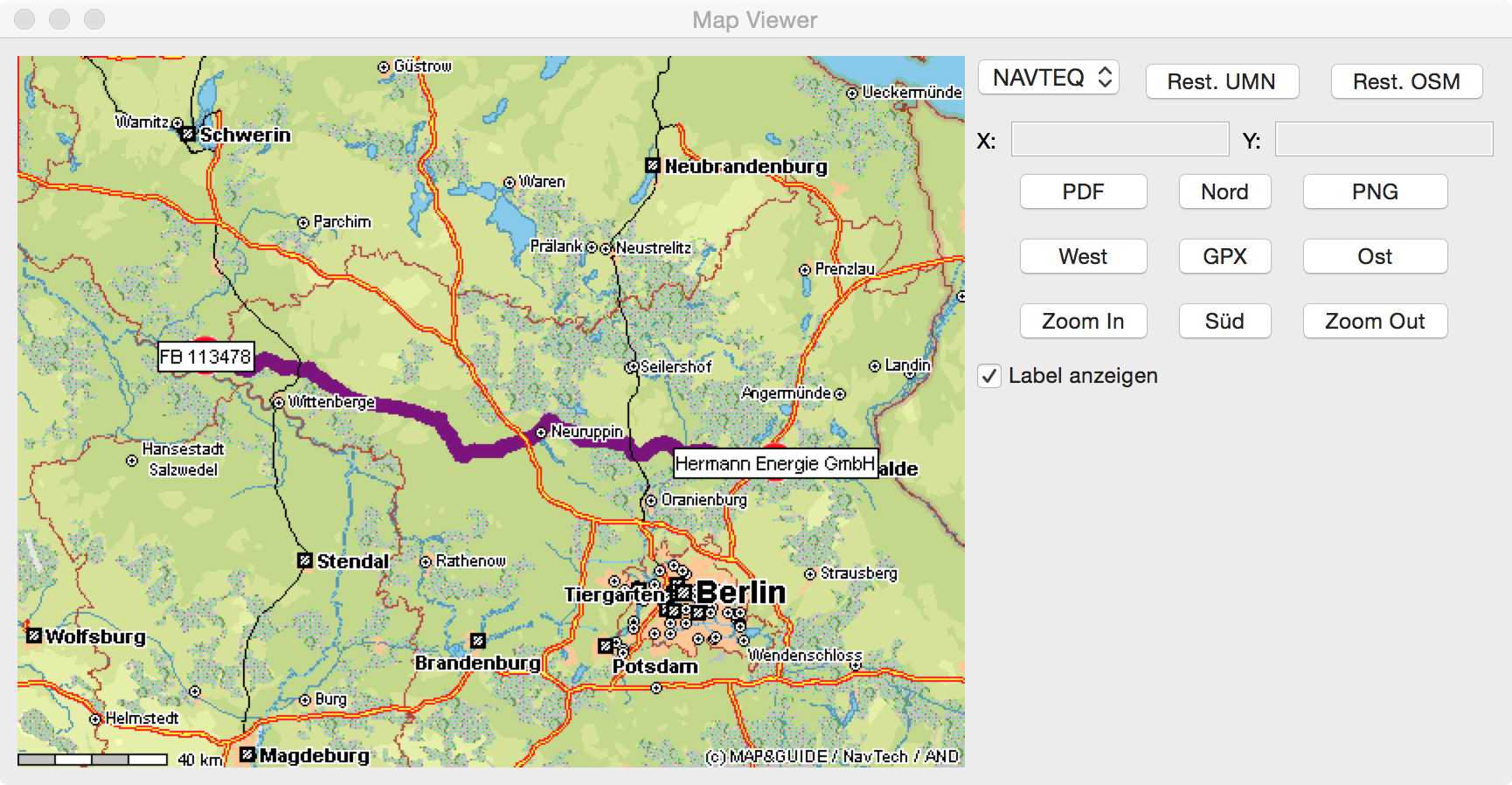Screen dimensions: 1512x785
Task: Click the Ueckermünde town marker
Action: [x=852, y=94]
